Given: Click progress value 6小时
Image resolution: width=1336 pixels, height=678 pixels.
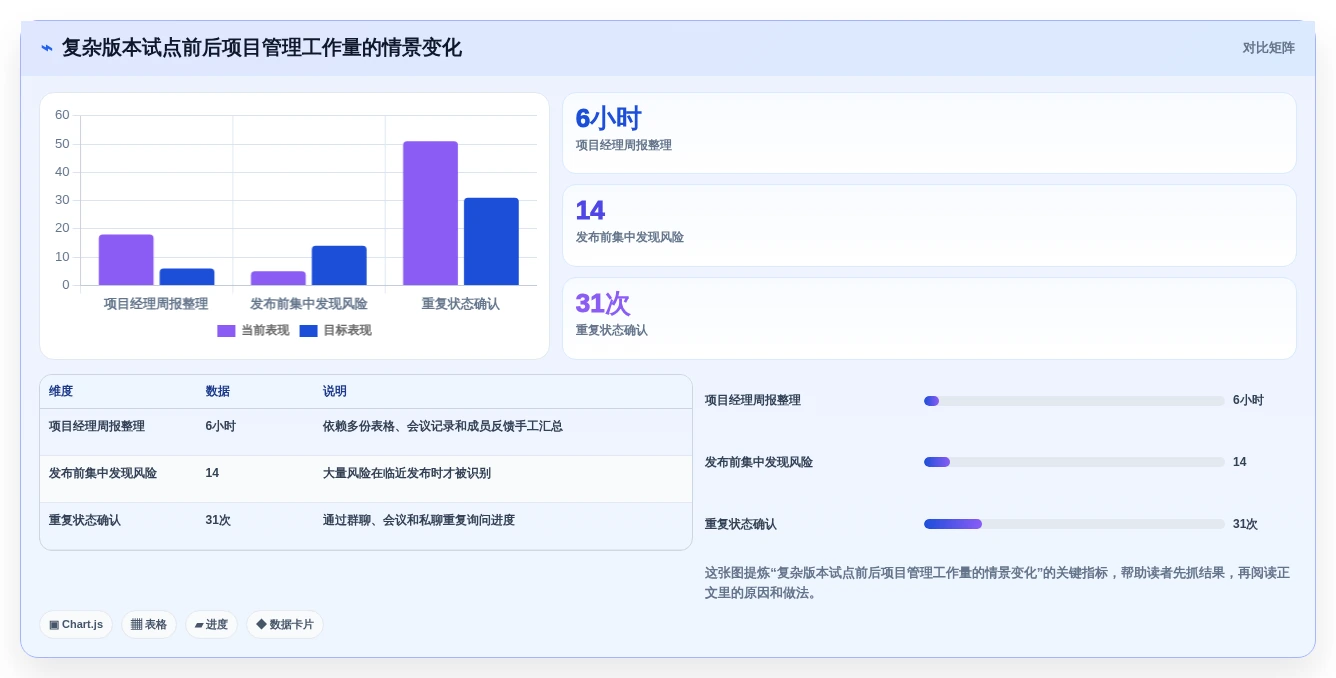Looking at the screenshot, I should click(1248, 400).
